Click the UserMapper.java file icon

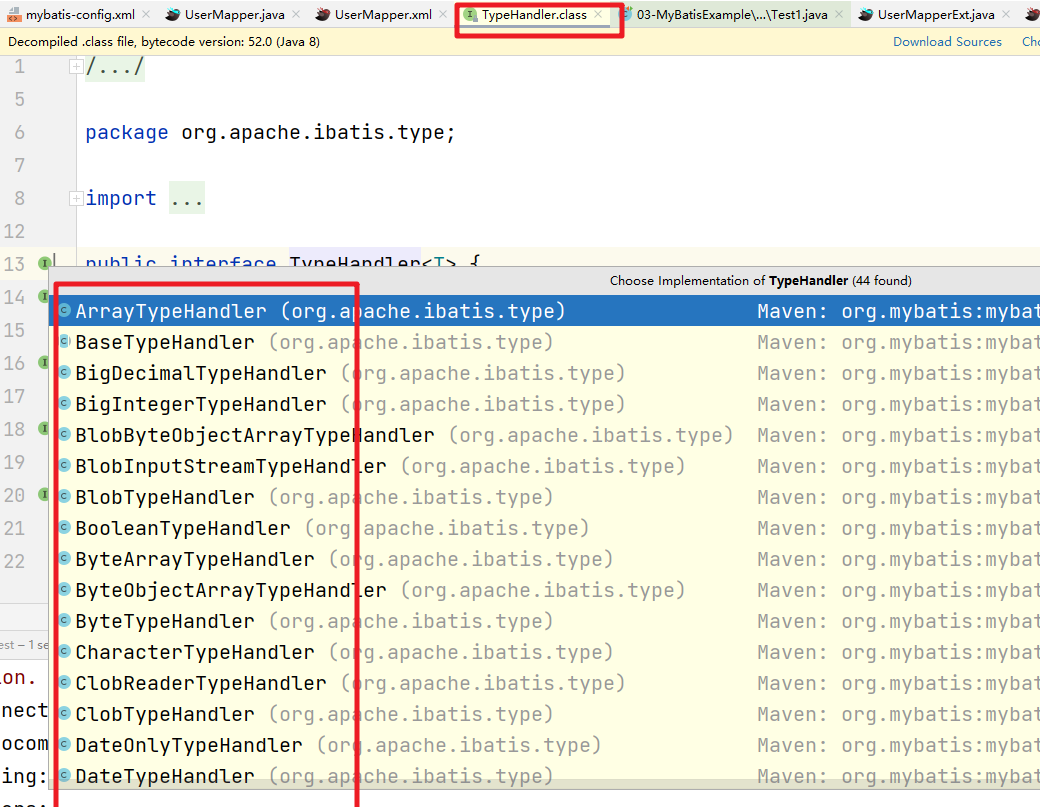(x=173, y=14)
